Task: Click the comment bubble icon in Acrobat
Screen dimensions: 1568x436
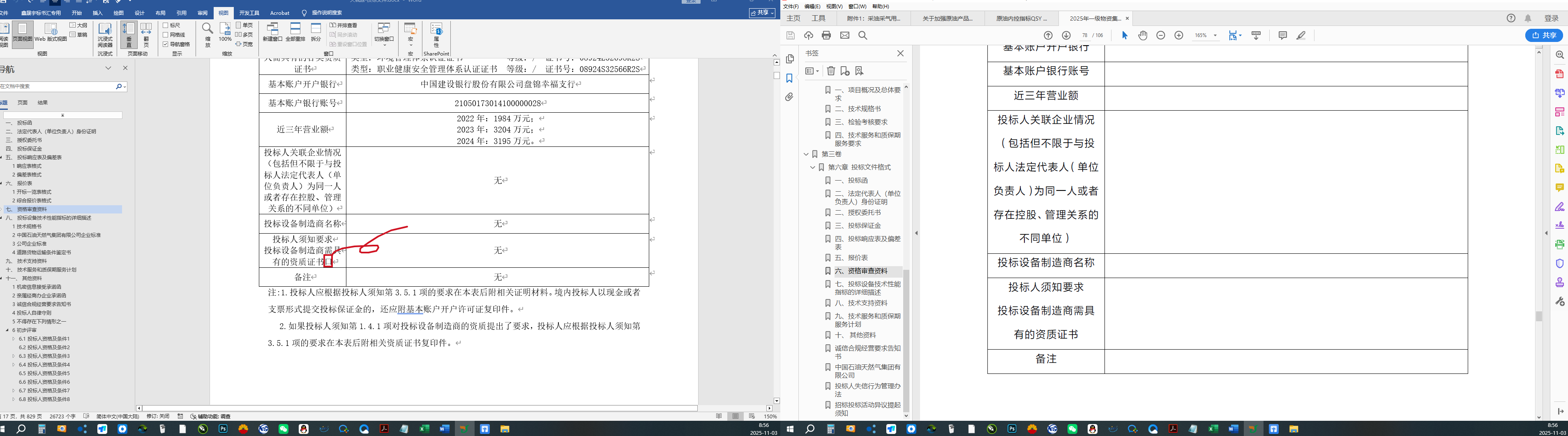Action: point(1282,35)
